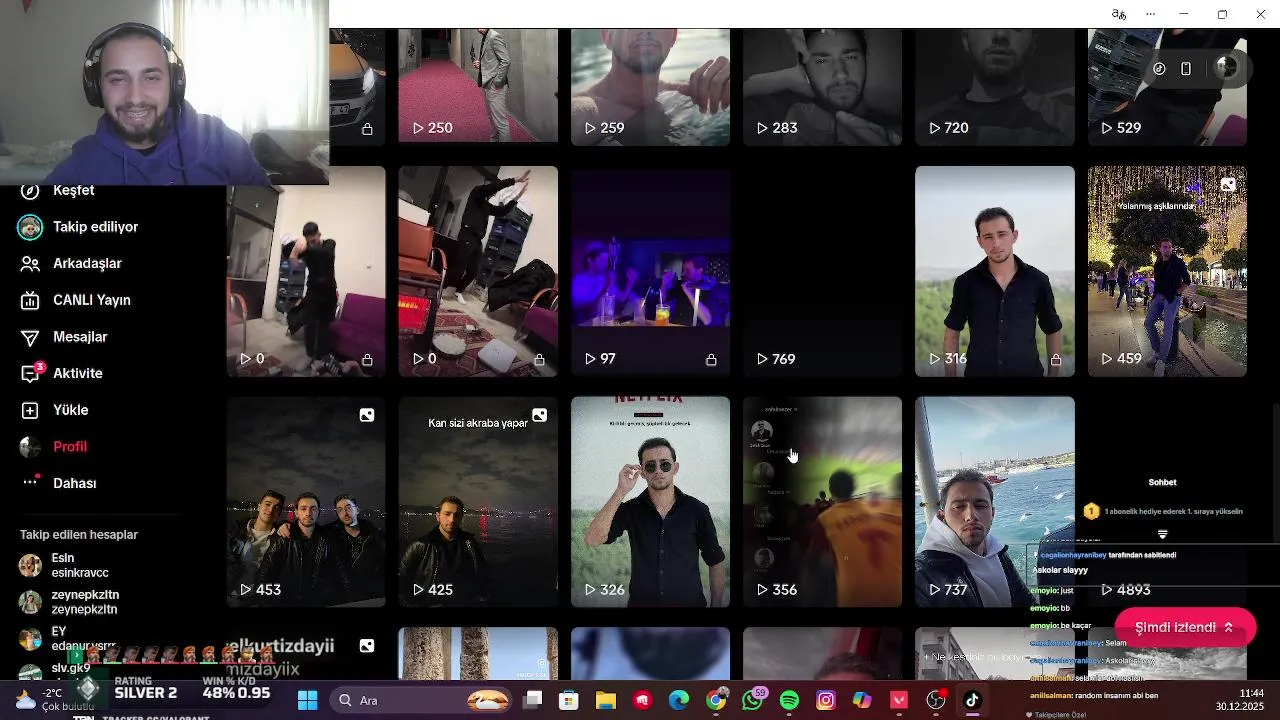Click Yükle (Upload) in sidebar

55,410
